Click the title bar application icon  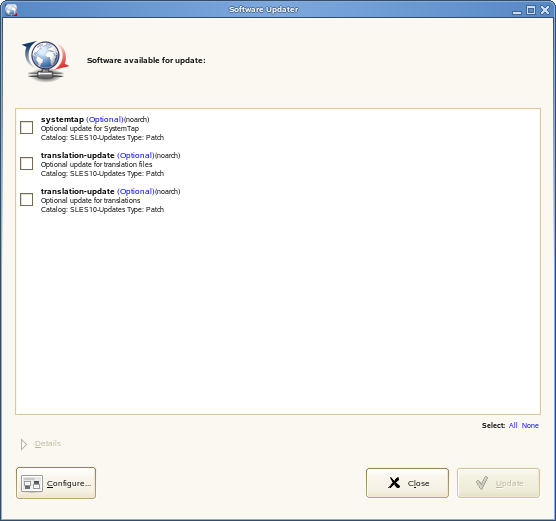[11, 10]
